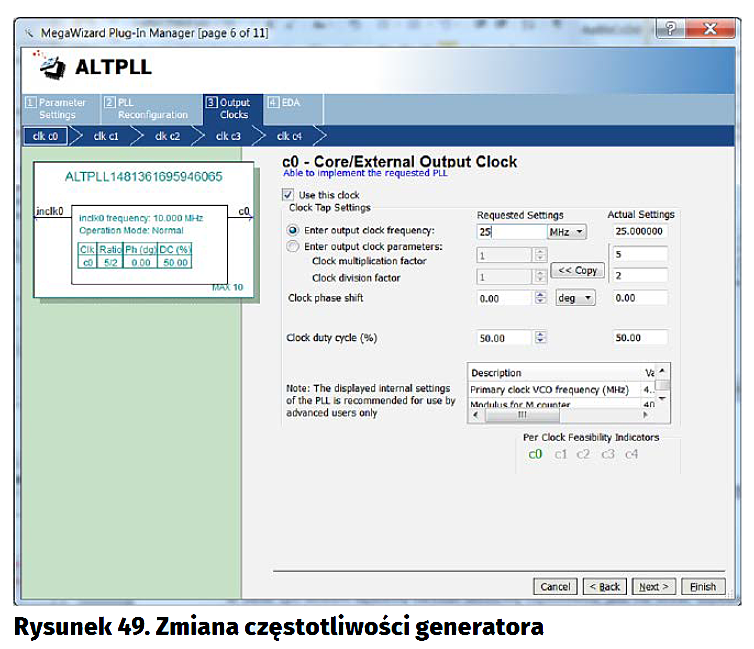Image resolution: width=754 pixels, height=649 pixels.
Task: Click the duty cycle spinner arrows
Action: click(x=541, y=338)
